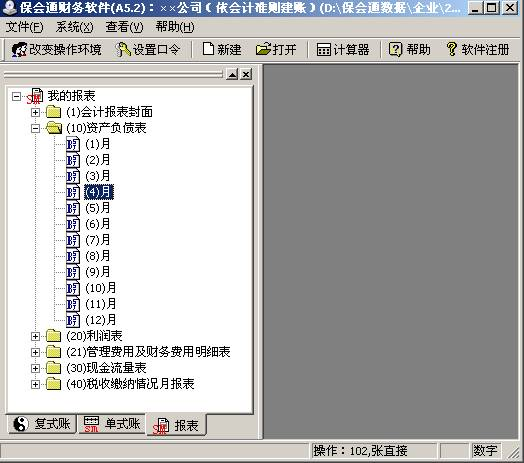Switch to the 单式账 tab
The image size is (524, 463).
[x=112, y=424]
